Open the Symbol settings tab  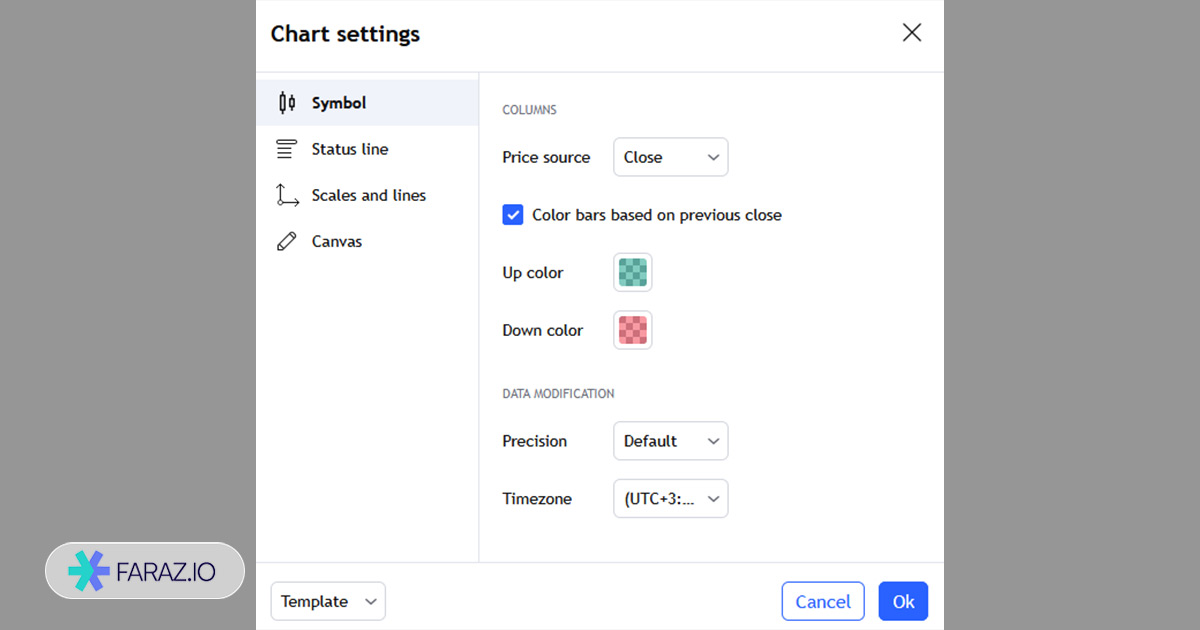pos(367,103)
